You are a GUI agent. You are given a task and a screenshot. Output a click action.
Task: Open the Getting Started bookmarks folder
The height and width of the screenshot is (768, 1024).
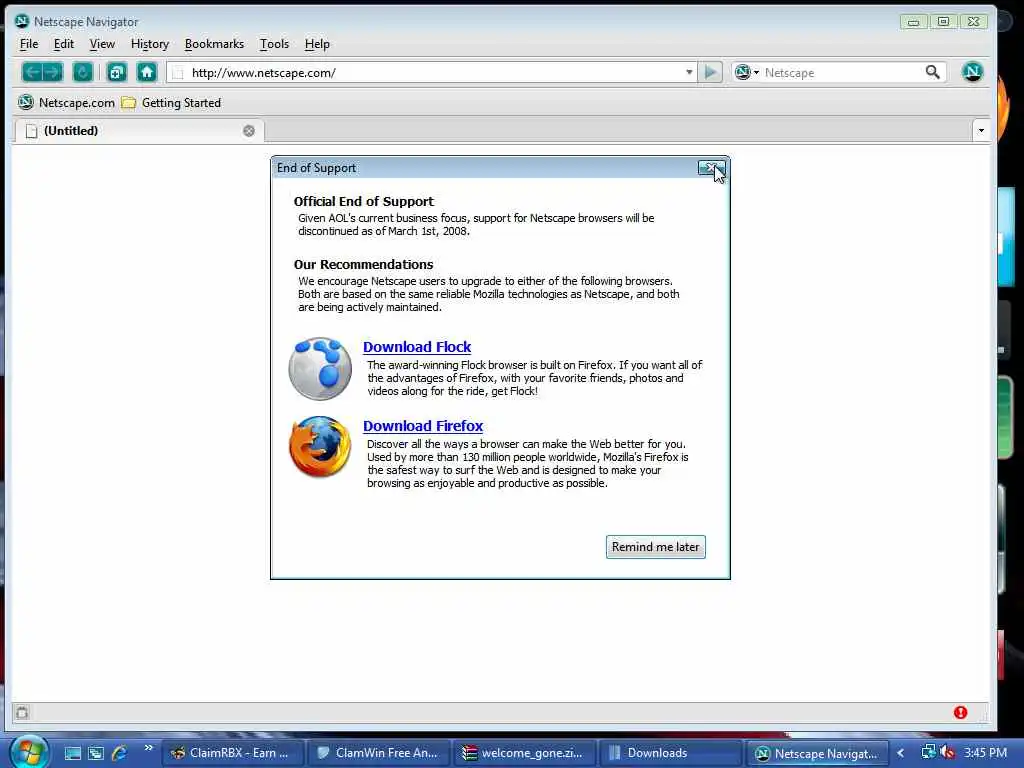172,103
